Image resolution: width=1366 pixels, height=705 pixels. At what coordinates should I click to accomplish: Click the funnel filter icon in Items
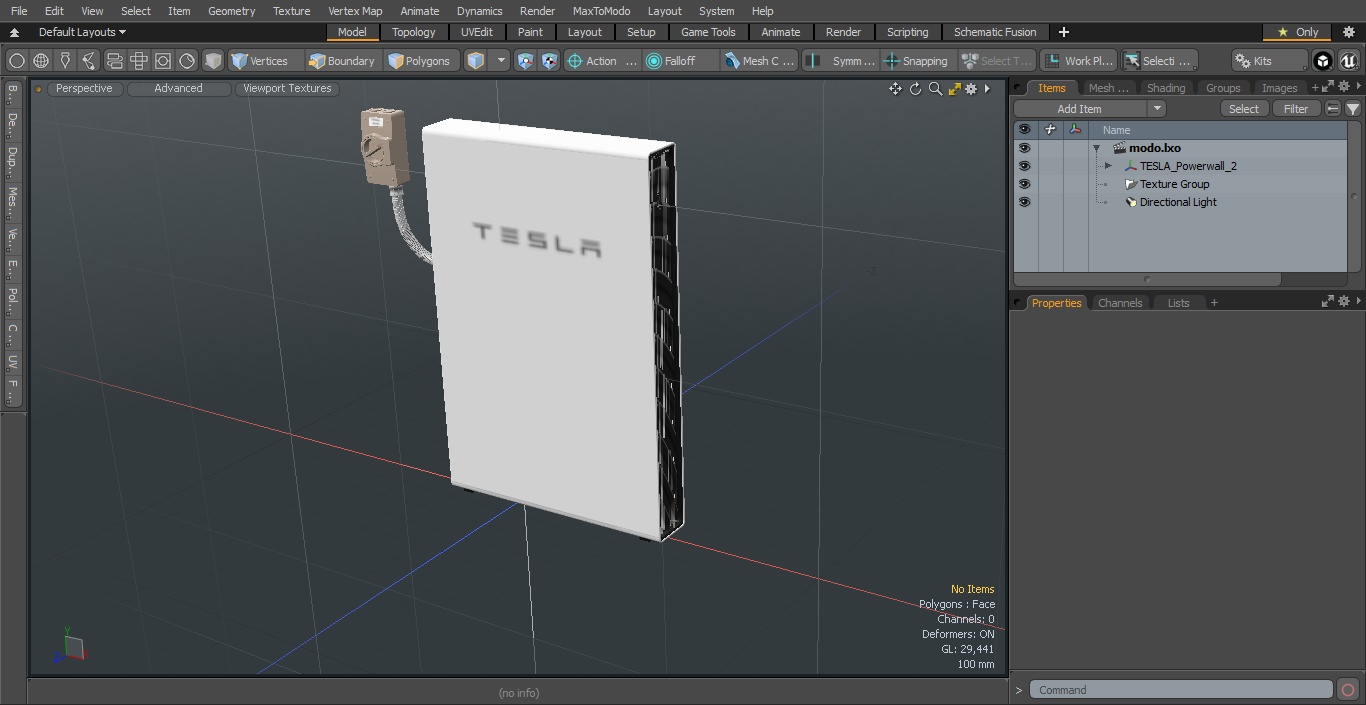[x=1352, y=109]
